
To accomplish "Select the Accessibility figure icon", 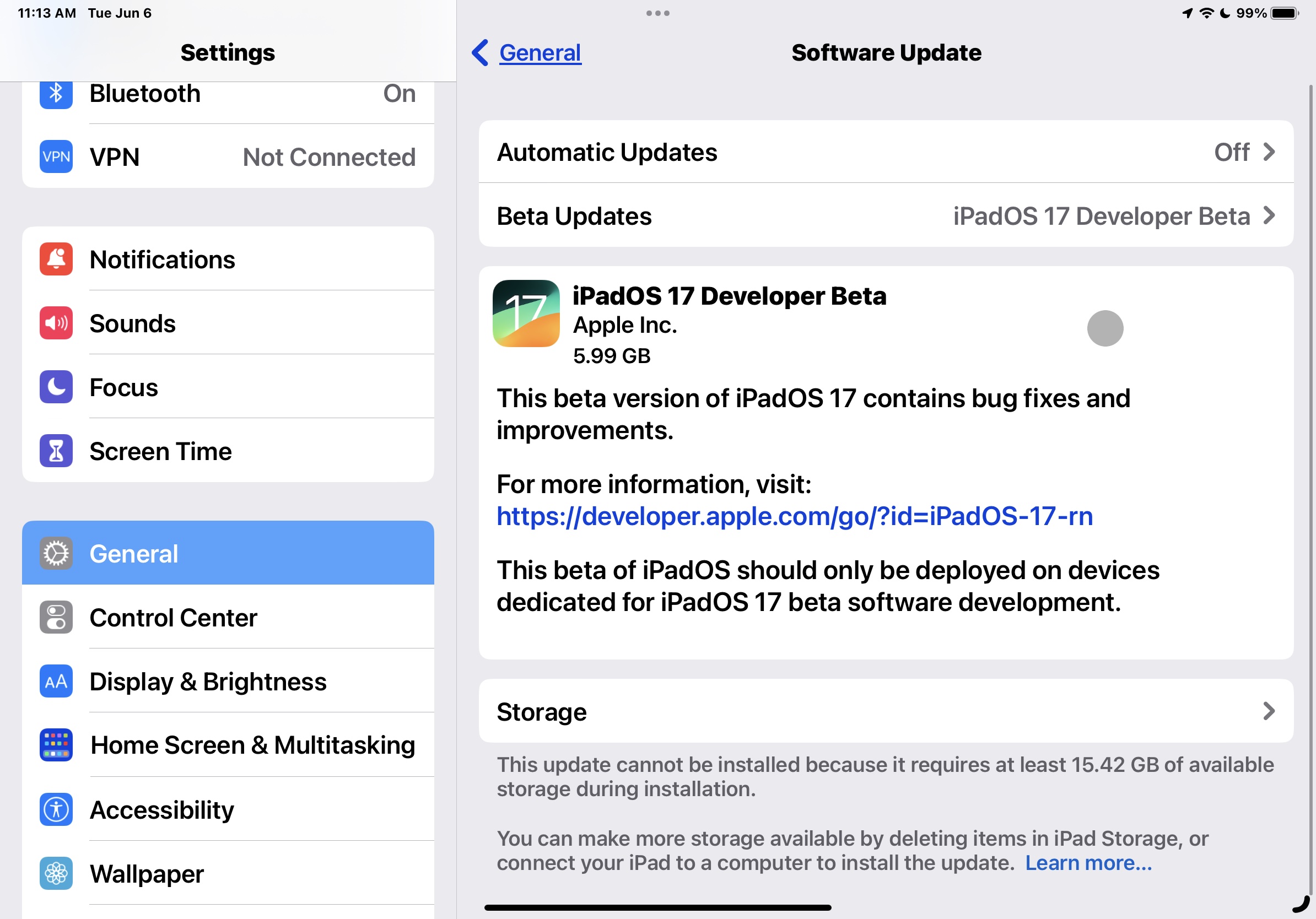I will pos(55,809).
